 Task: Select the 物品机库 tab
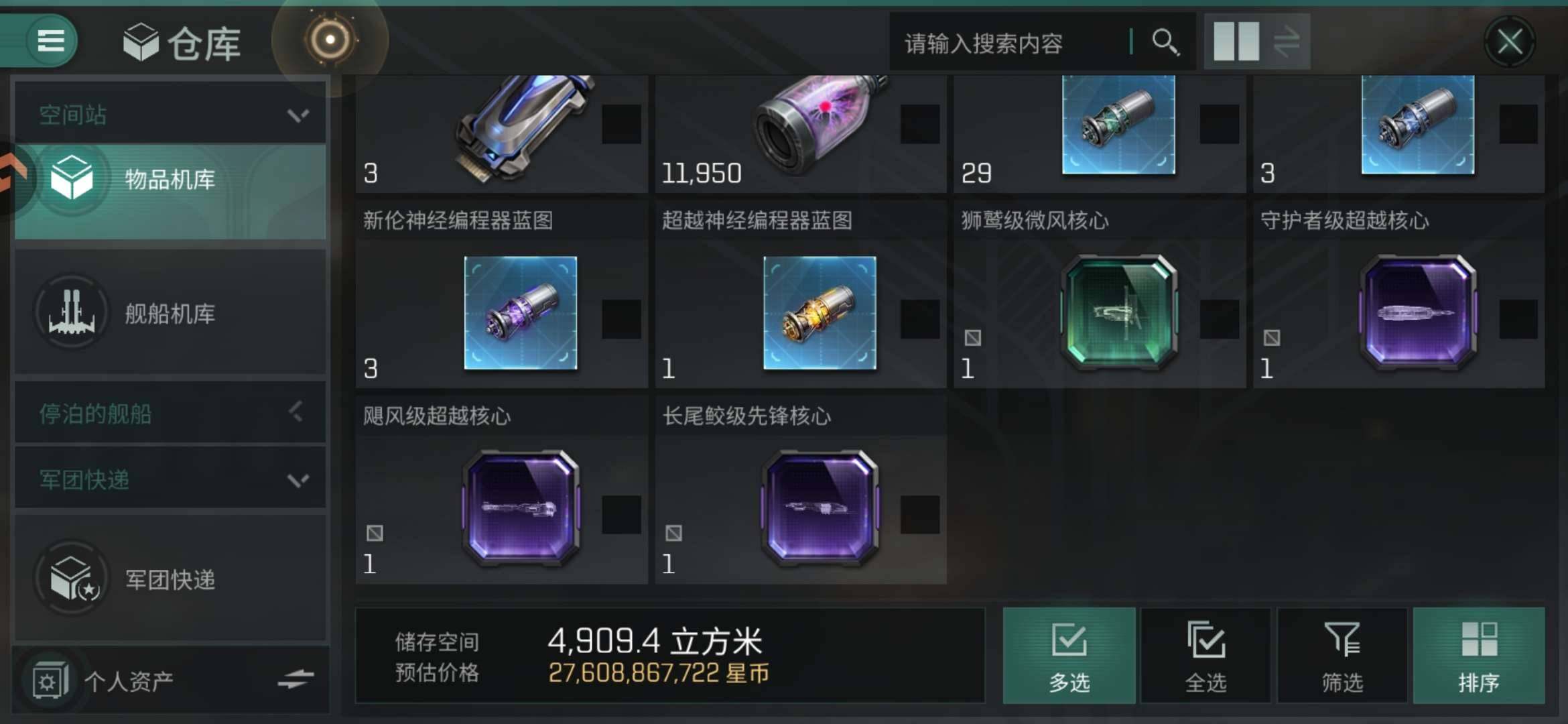170,179
